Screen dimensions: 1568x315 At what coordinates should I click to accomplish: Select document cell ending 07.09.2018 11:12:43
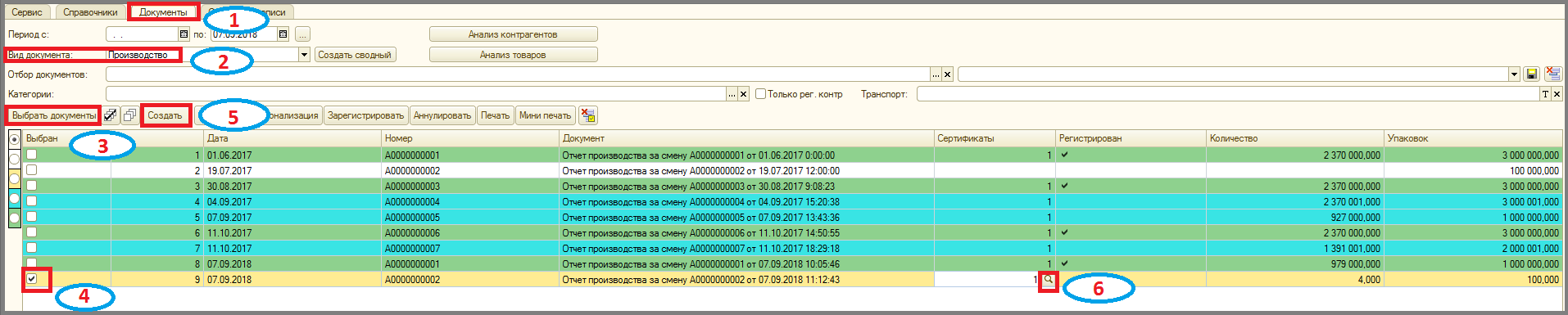pos(746,279)
